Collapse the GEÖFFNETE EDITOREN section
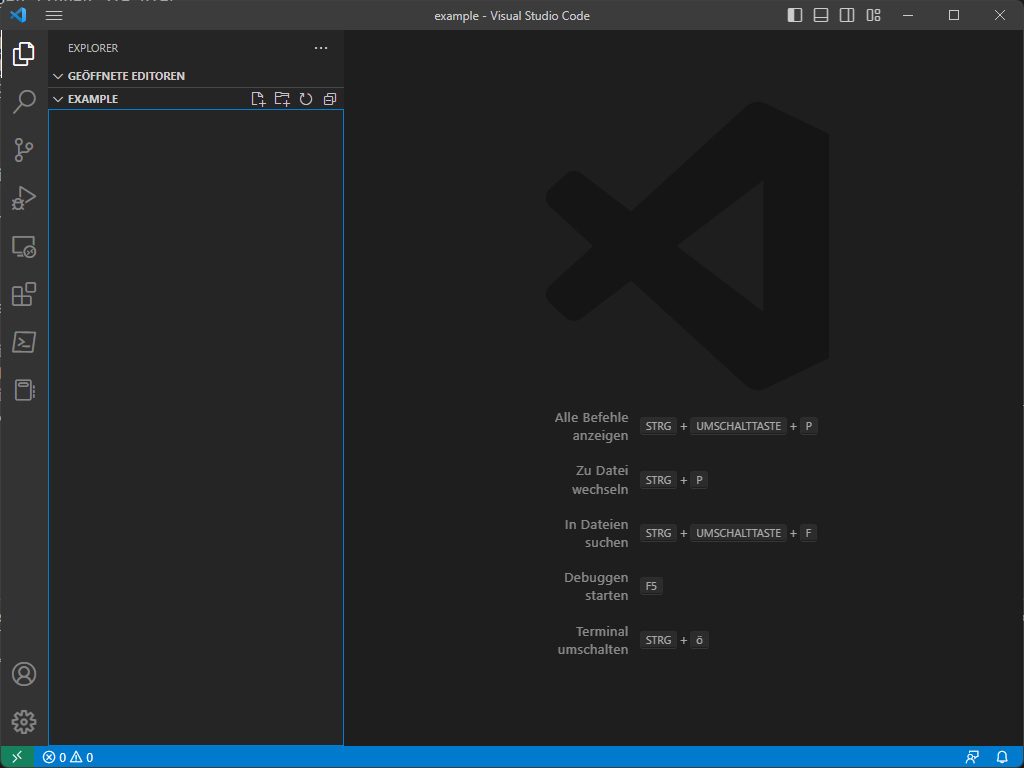The image size is (1024, 768). point(58,75)
